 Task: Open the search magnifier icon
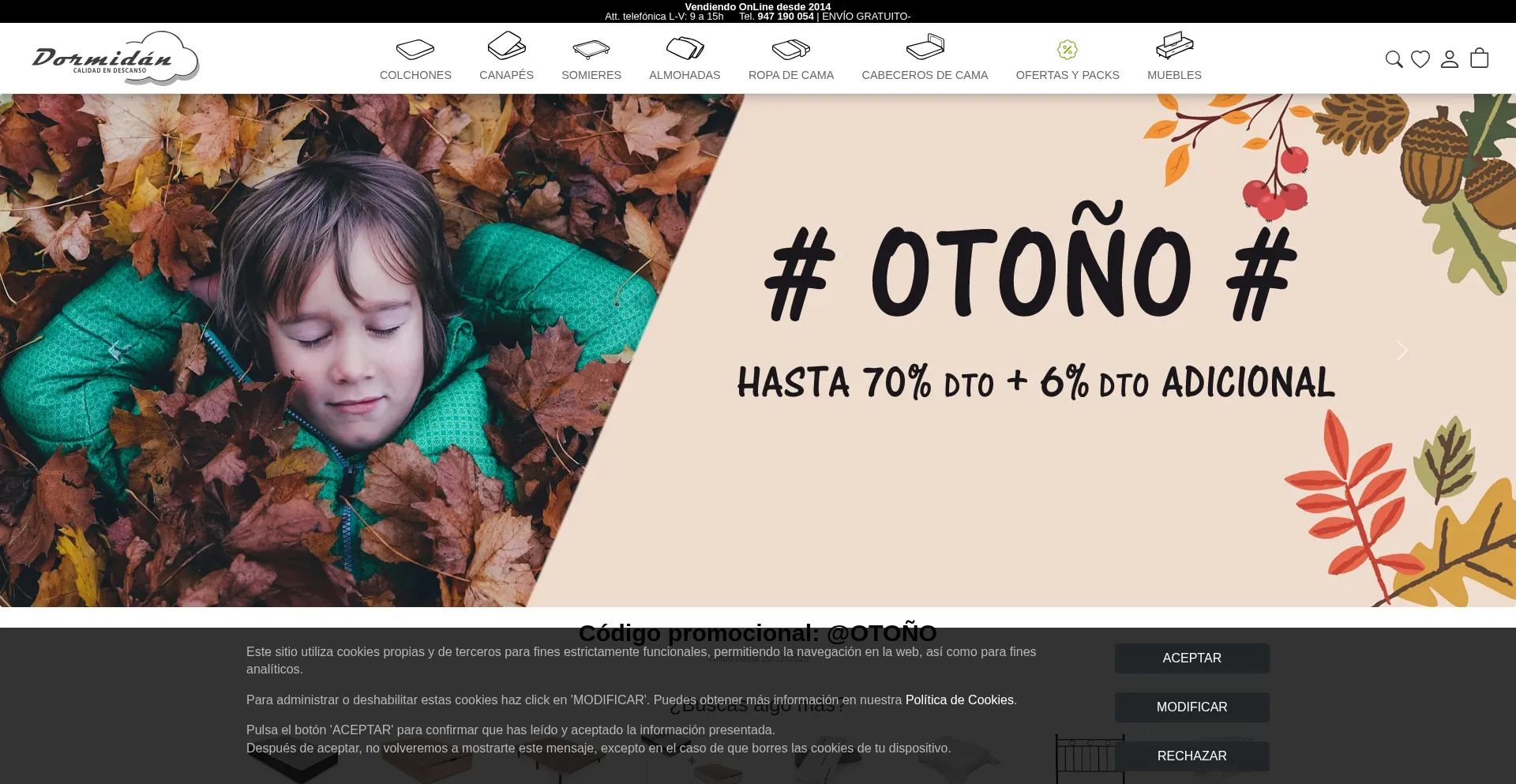pos(1394,59)
